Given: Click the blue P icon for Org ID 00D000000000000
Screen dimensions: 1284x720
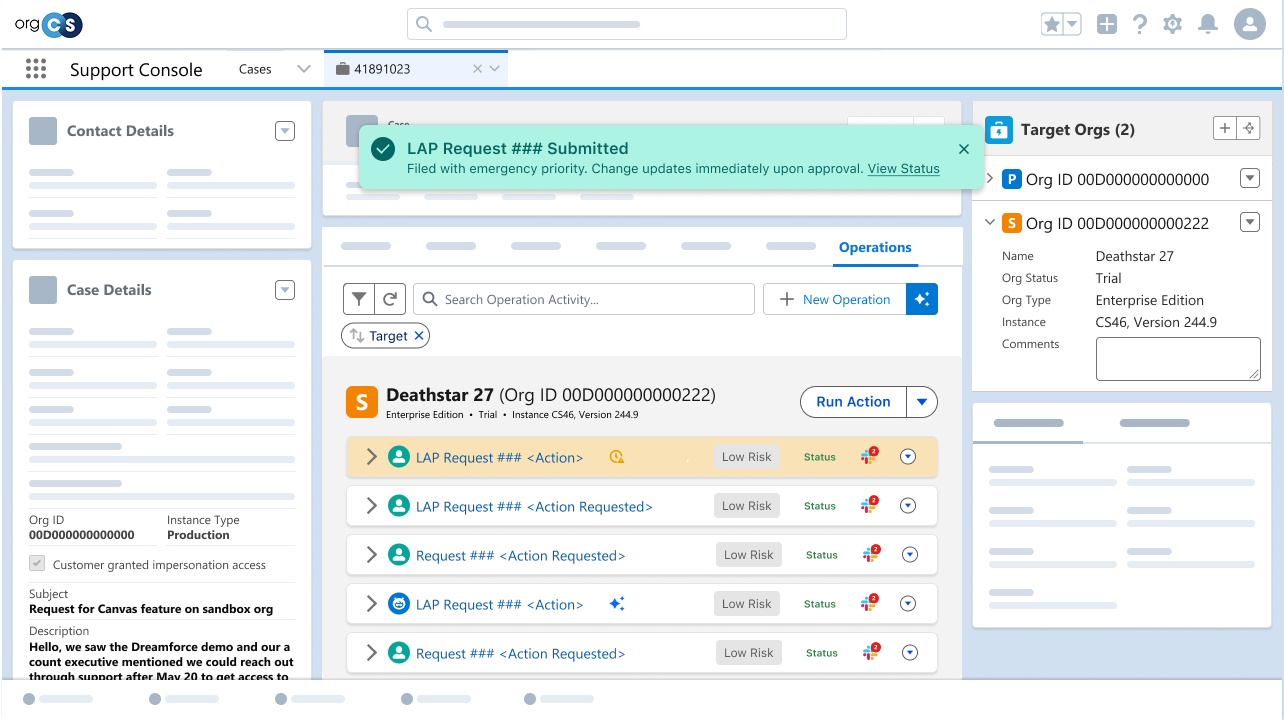Looking at the screenshot, I should coord(1011,179).
